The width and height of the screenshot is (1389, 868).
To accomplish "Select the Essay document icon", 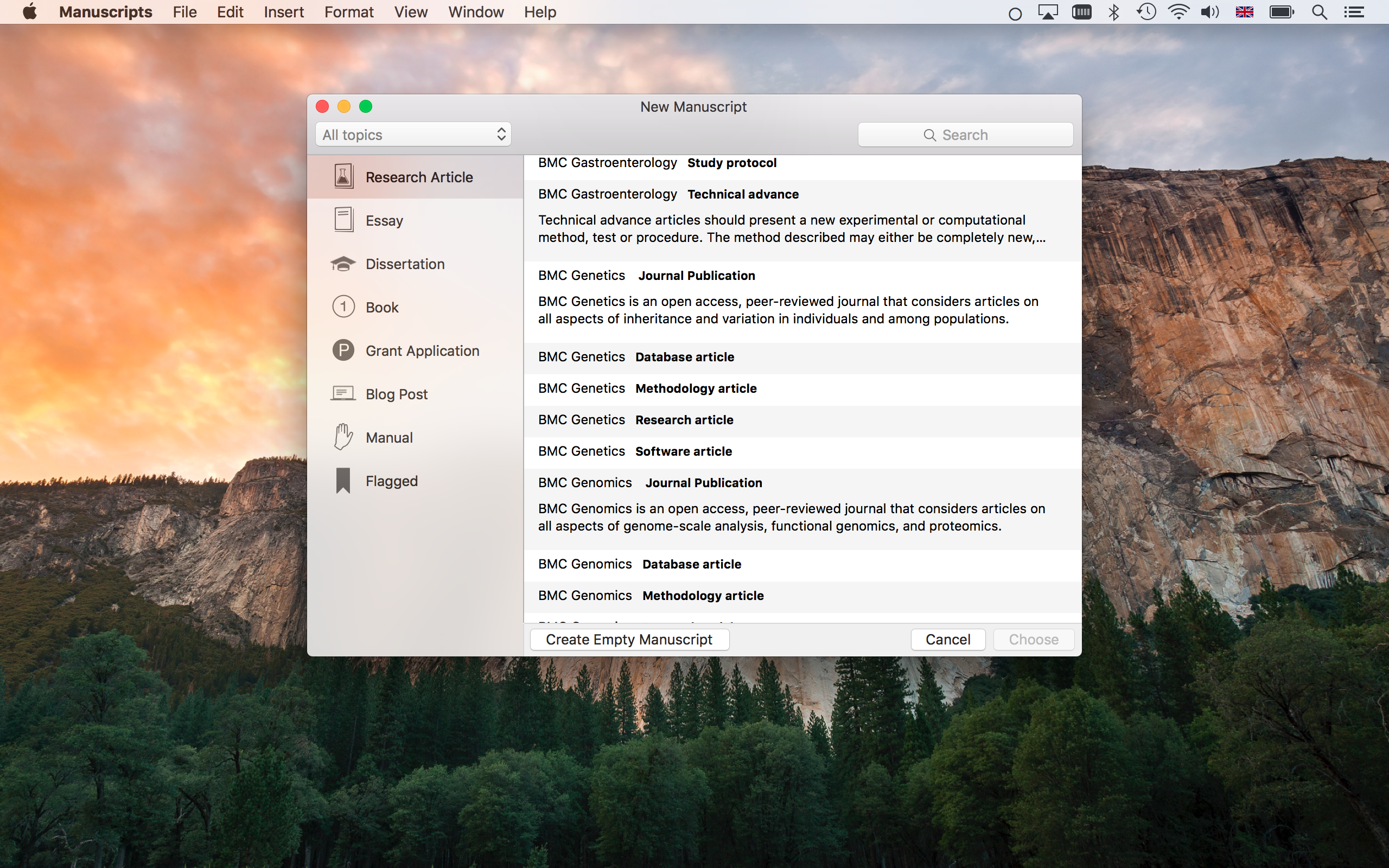I will coord(343,220).
